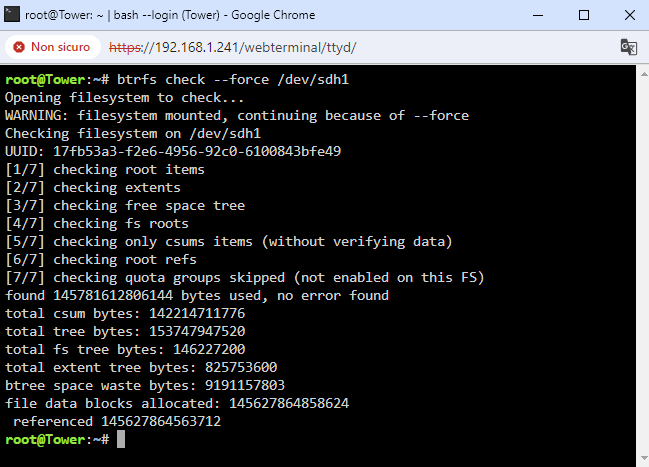Click the struck-through https in the address
Image resolution: width=649 pixels, height=467 pixels.
click(125, 48)
